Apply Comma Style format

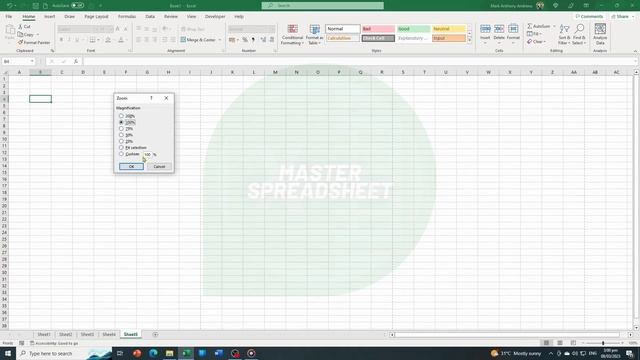[253, 40]
